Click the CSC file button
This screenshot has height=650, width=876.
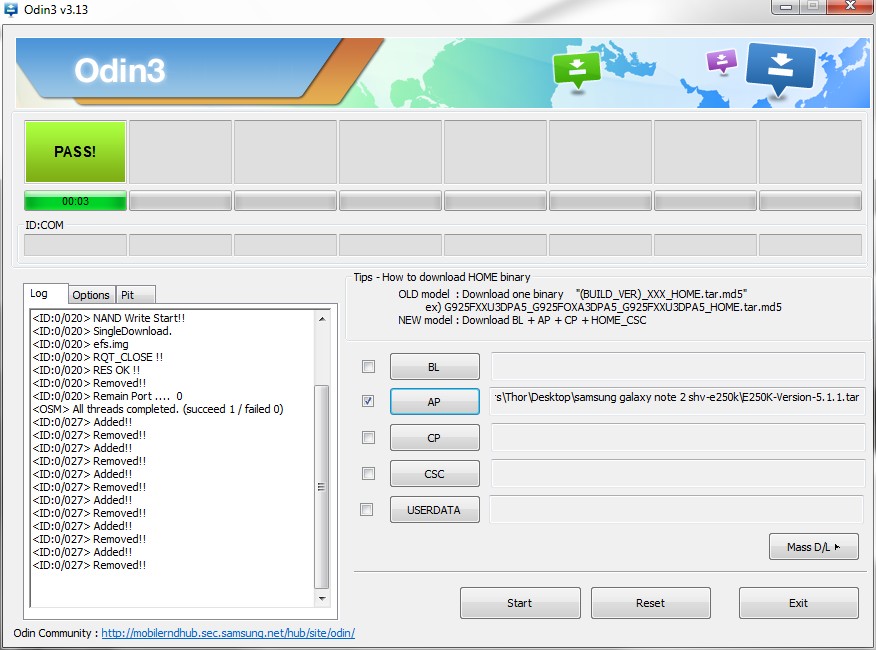pyautogui.click(x=435, y=474)
